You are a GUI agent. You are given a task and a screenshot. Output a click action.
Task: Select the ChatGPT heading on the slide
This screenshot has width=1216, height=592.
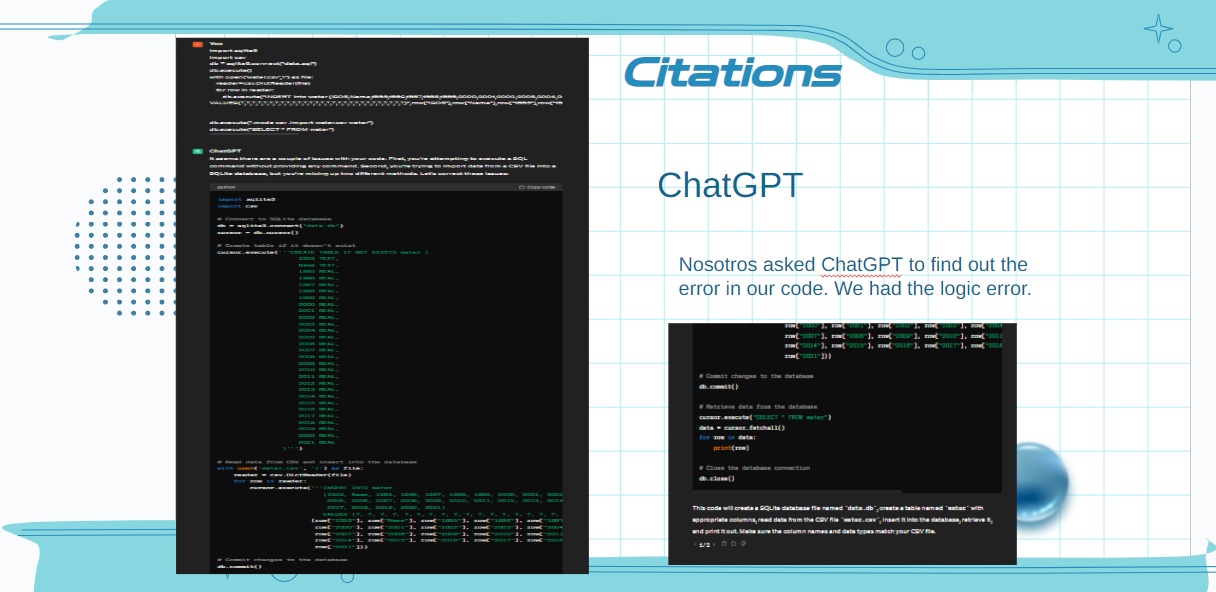click(x=730, y=185)
